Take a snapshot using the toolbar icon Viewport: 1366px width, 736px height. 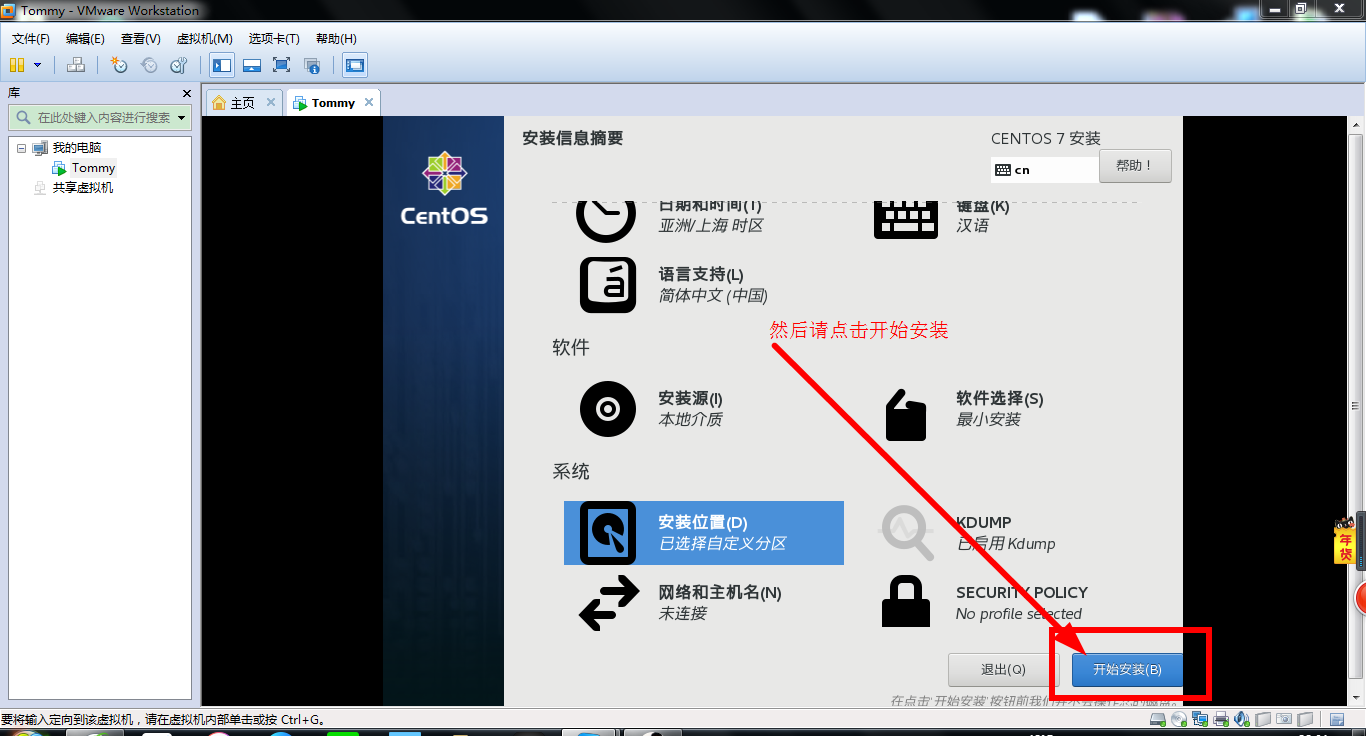(x=119, y=65)
